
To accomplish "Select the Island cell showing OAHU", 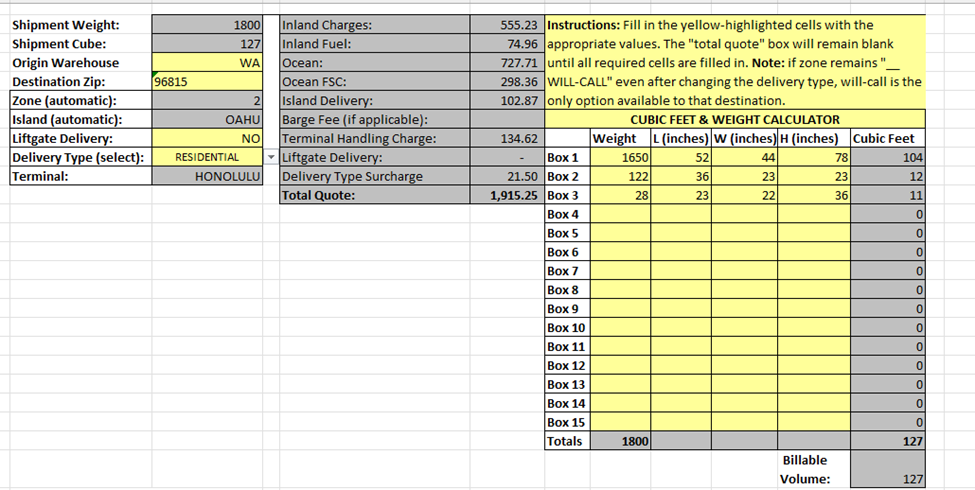I will [207, 120].
